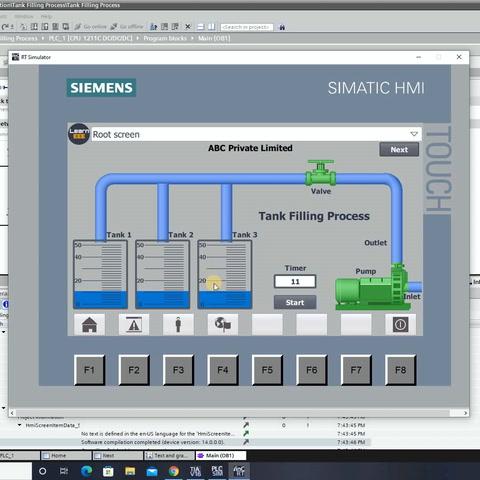
Task: Switch to the Home screen editor tab
Action: pos(66,455)
